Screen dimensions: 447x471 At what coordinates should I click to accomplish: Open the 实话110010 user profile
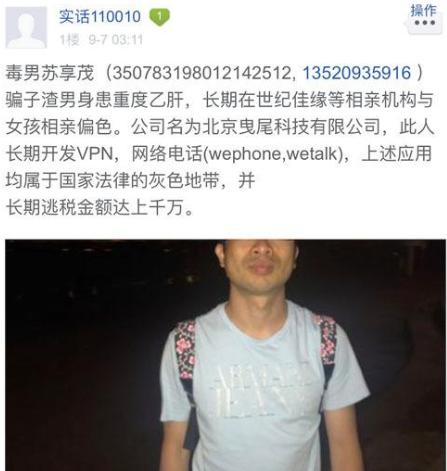(x=100, y=16)
